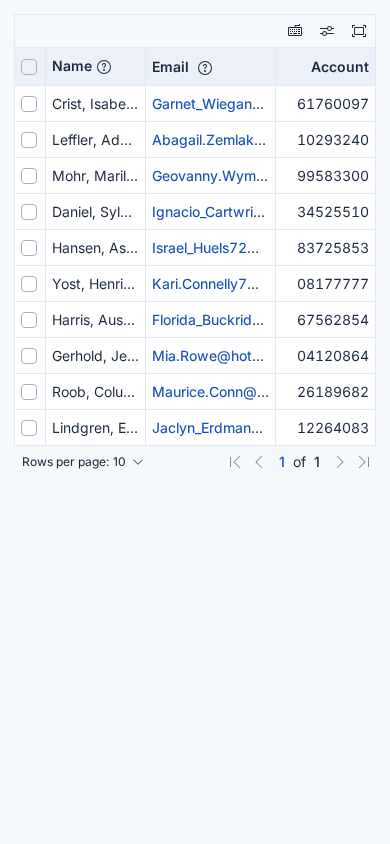Viewport: 390px width, 844px height.
Task: Open the display settings sliders icon
Action: click(327, 31)
